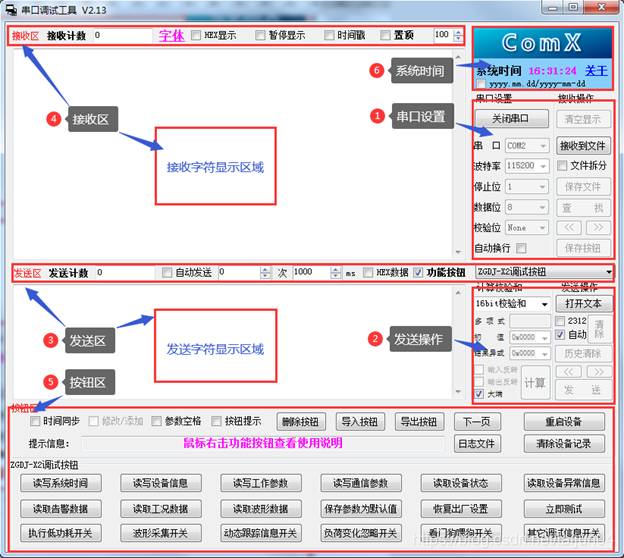Click the 读取波形数据 button

[261, 509]
